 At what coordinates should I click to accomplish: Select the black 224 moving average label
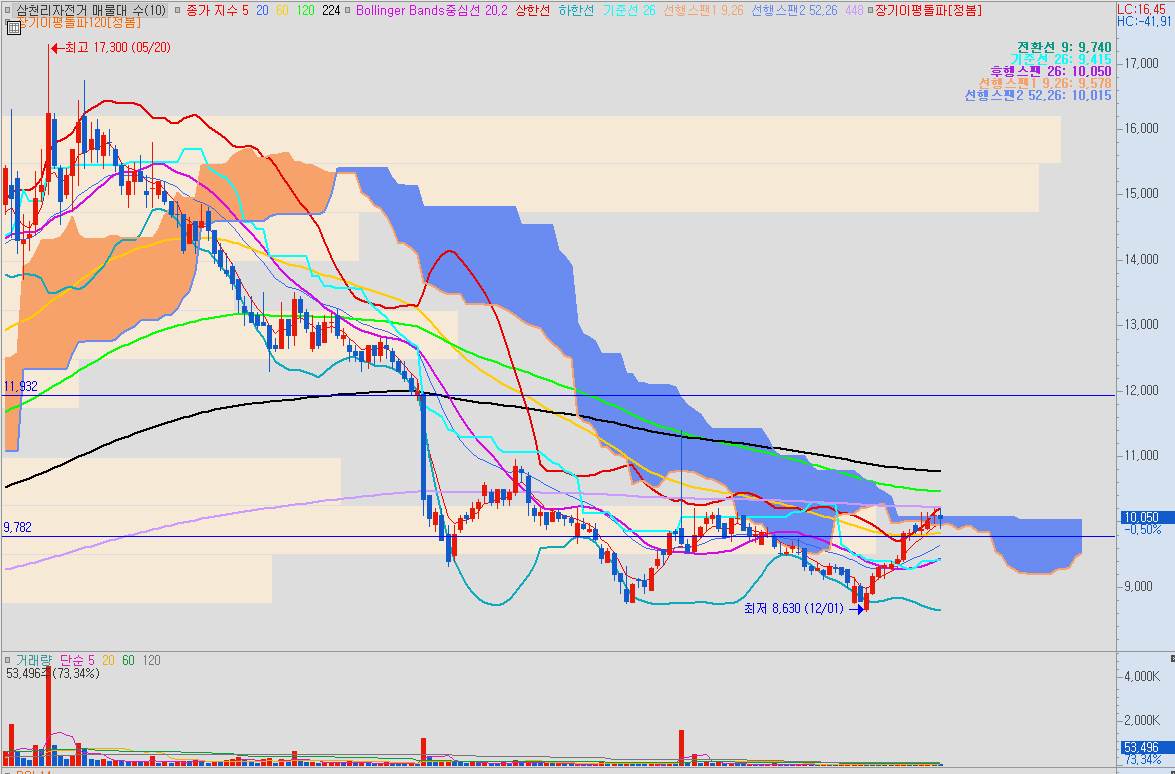point(331,10)
